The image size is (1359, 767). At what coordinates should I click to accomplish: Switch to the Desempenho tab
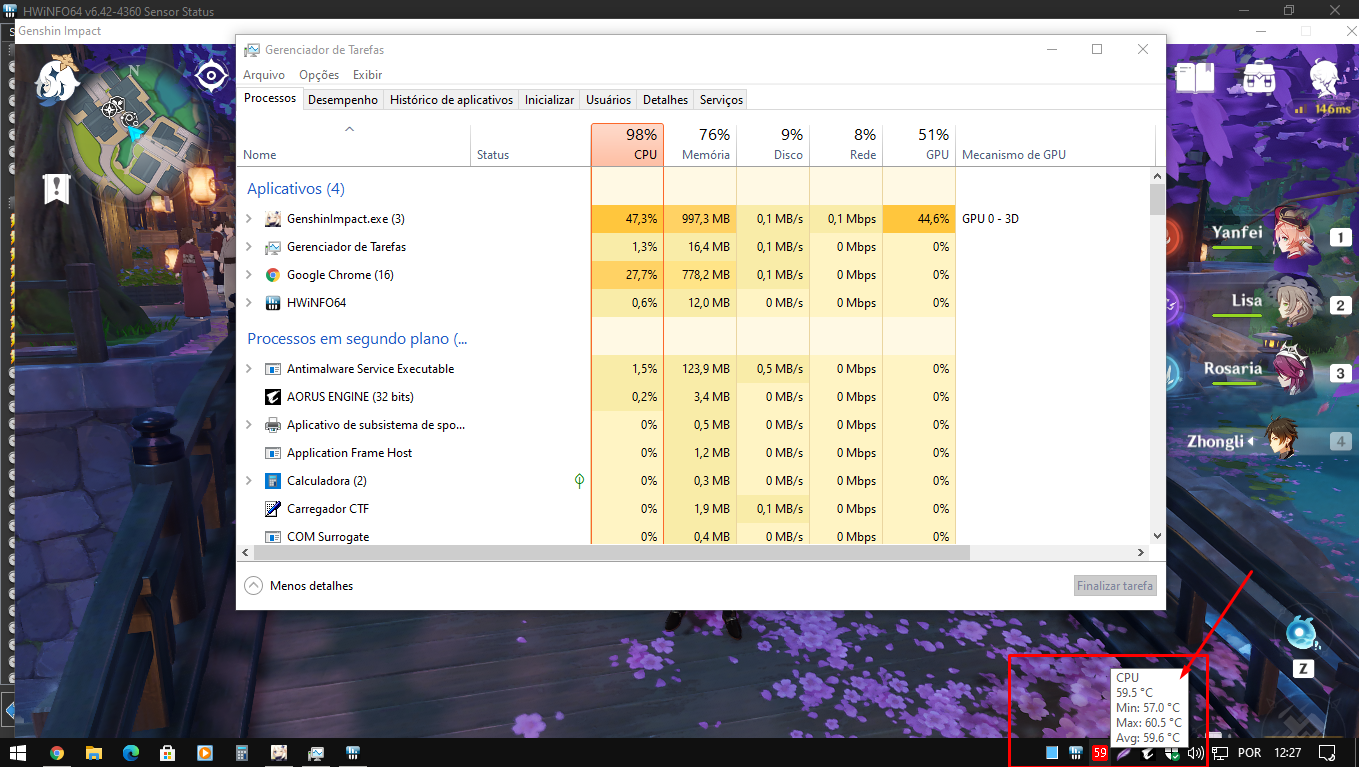[x=343, y=100]
